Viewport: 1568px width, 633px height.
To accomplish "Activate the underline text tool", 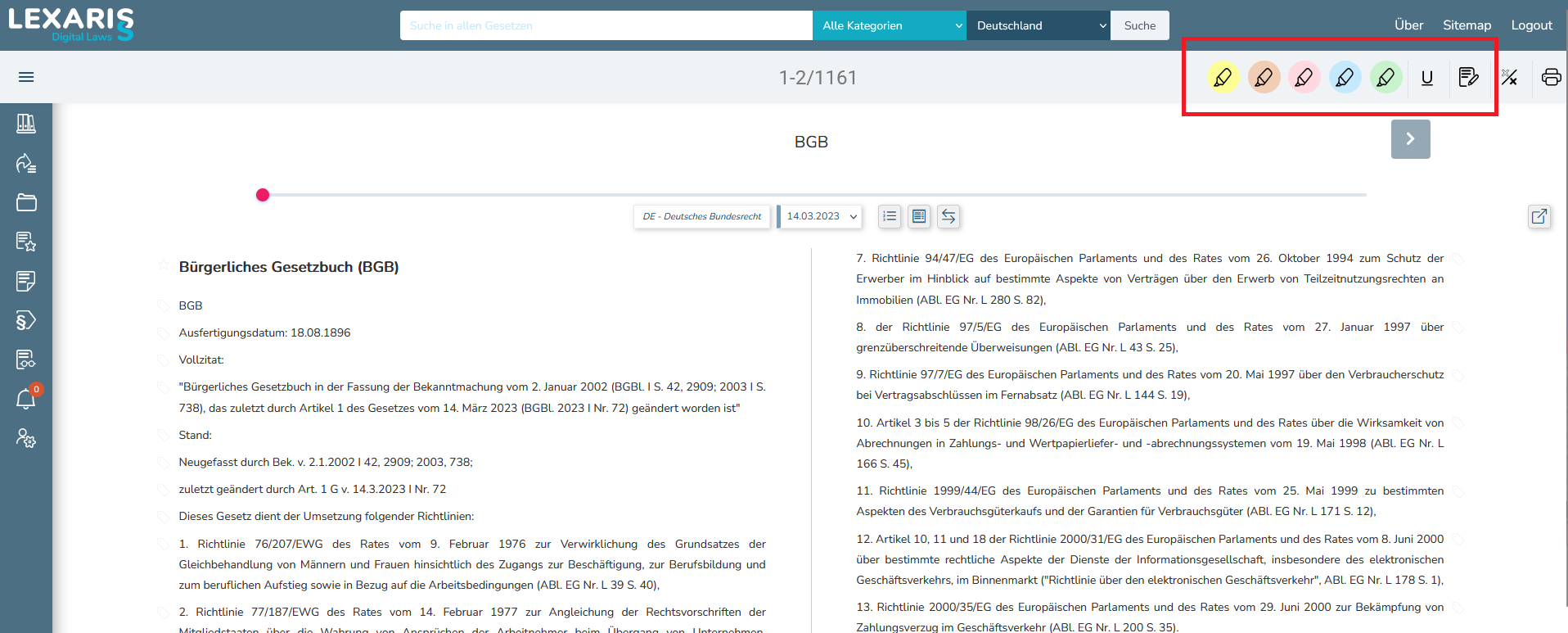I will coord(1427,78).
